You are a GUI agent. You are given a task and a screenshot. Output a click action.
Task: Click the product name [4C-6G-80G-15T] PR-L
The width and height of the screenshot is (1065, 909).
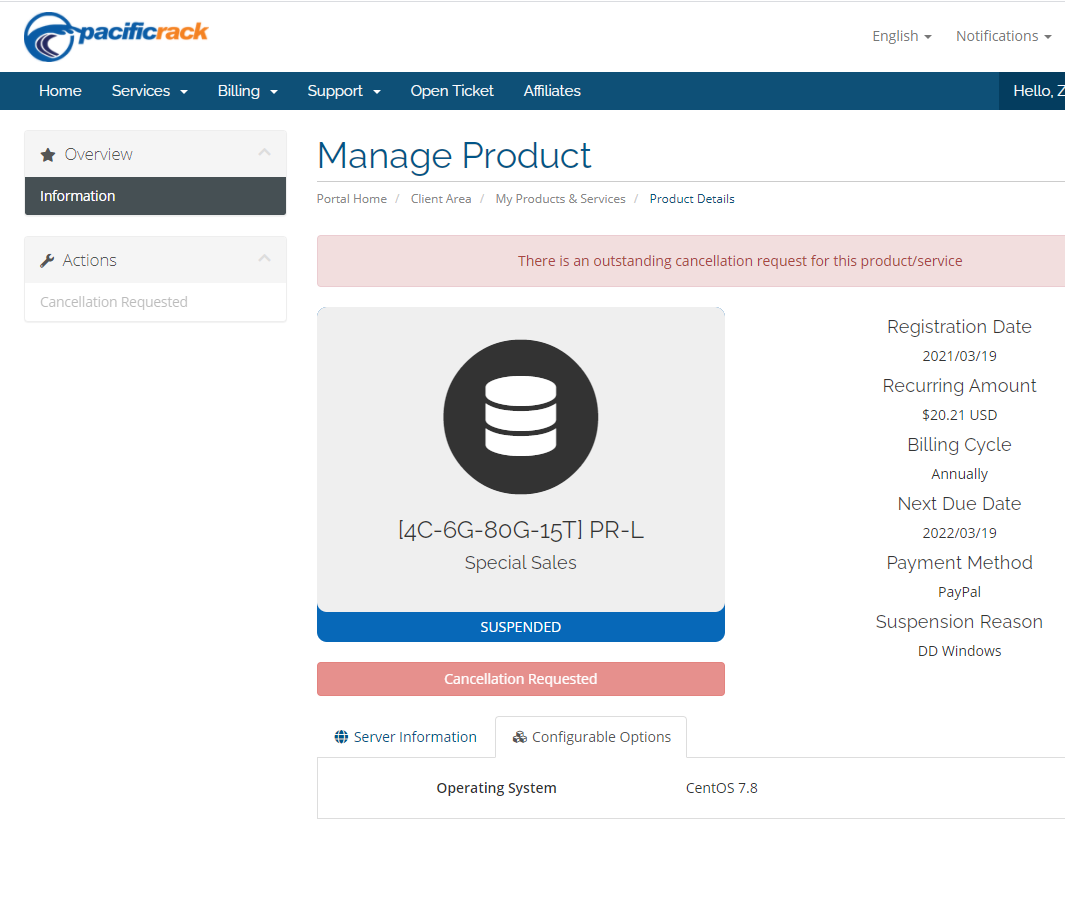[521, 530]
